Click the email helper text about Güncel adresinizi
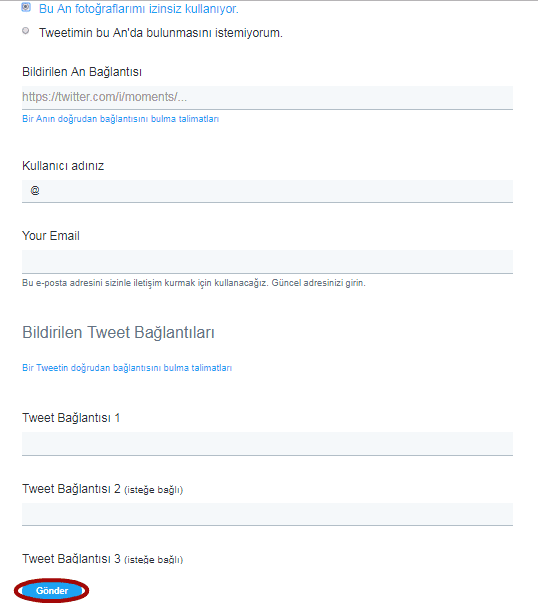The width and height of the screenshot is (538, 613). pos(194,283)
